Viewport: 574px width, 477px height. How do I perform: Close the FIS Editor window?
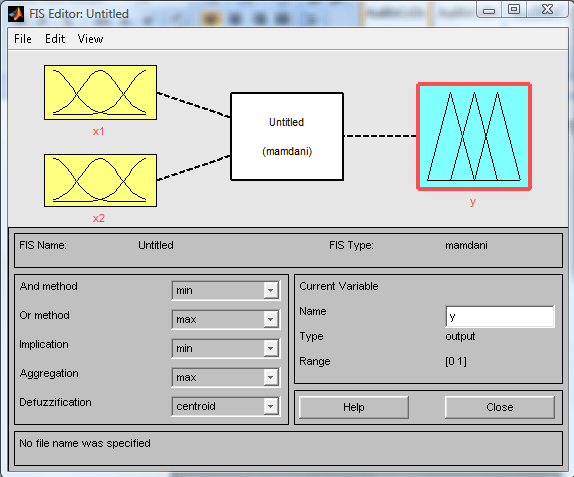click(548, 10)
